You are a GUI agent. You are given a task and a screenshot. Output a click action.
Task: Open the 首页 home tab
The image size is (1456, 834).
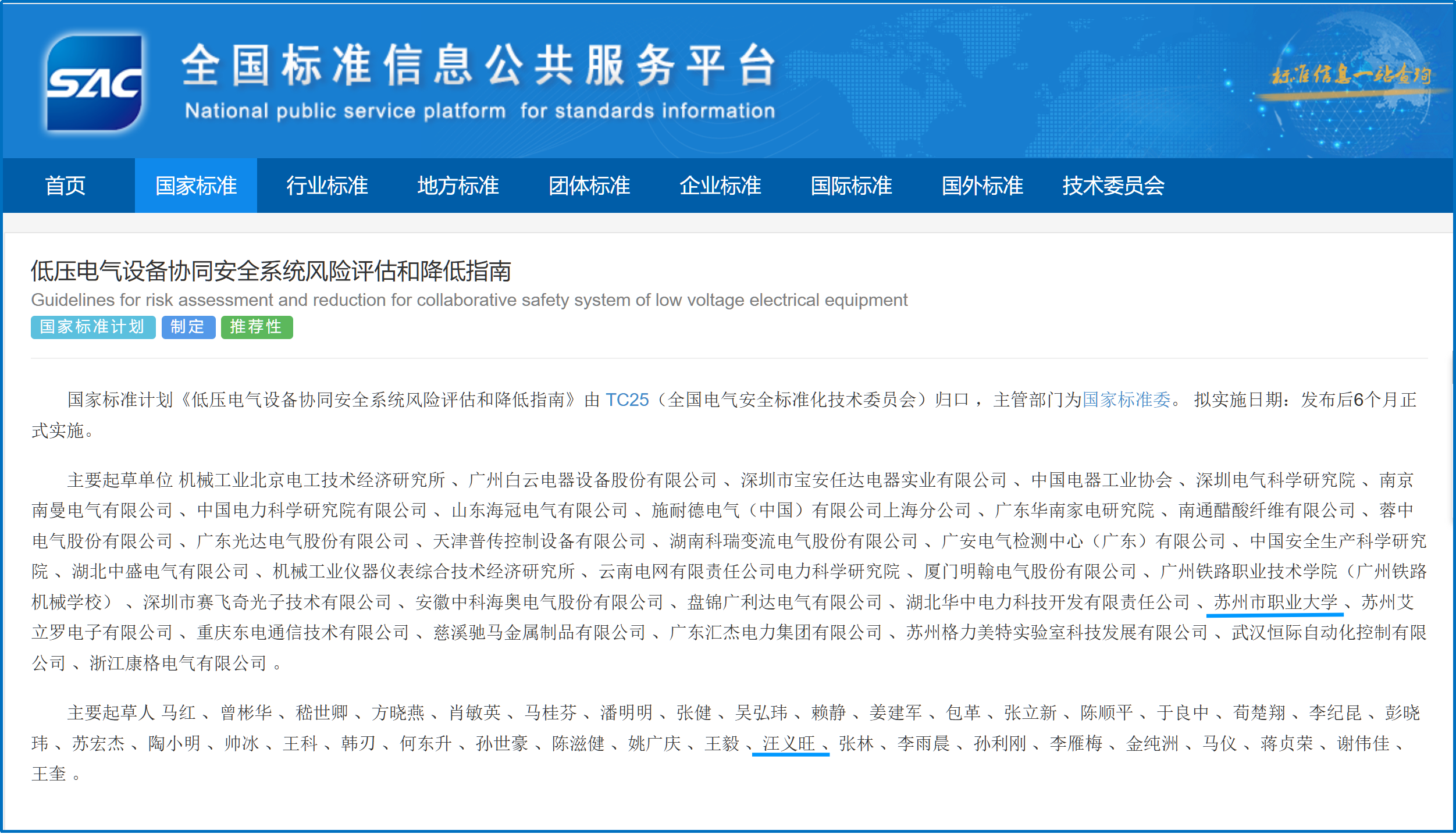65,186
